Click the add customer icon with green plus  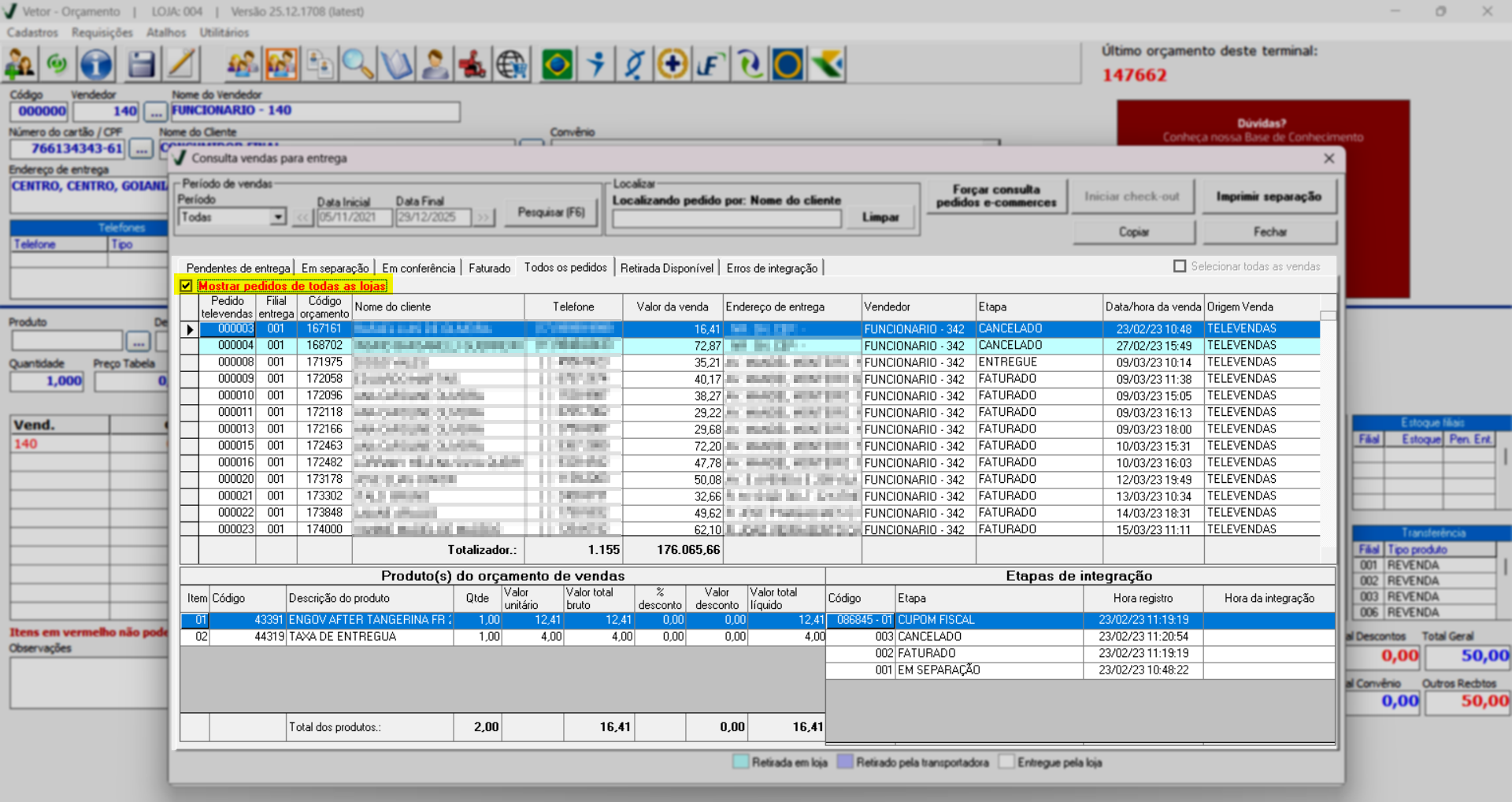pyautogui.click(x=19, y=65)
